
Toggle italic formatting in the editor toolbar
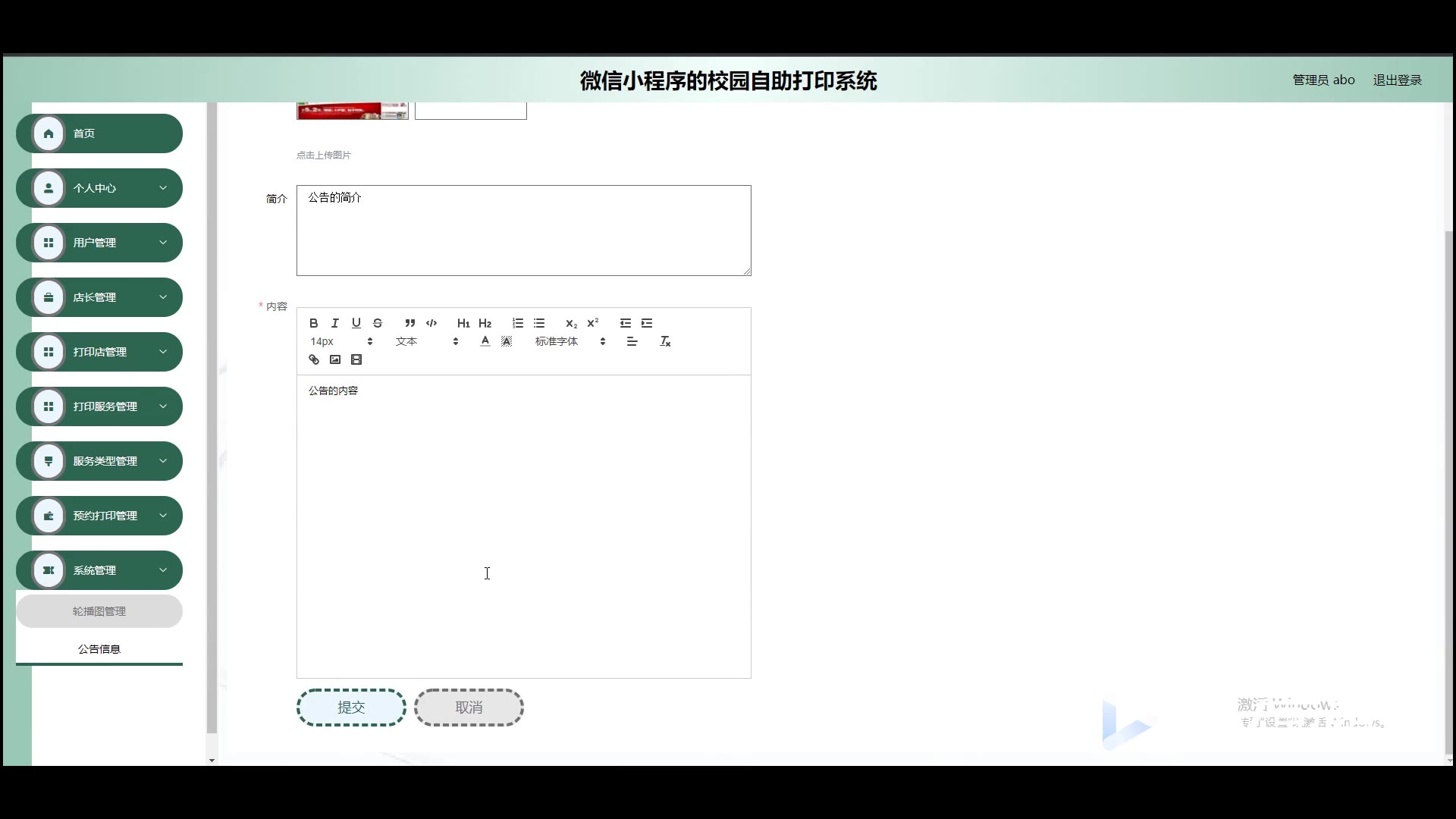click(x=334, y=323)
